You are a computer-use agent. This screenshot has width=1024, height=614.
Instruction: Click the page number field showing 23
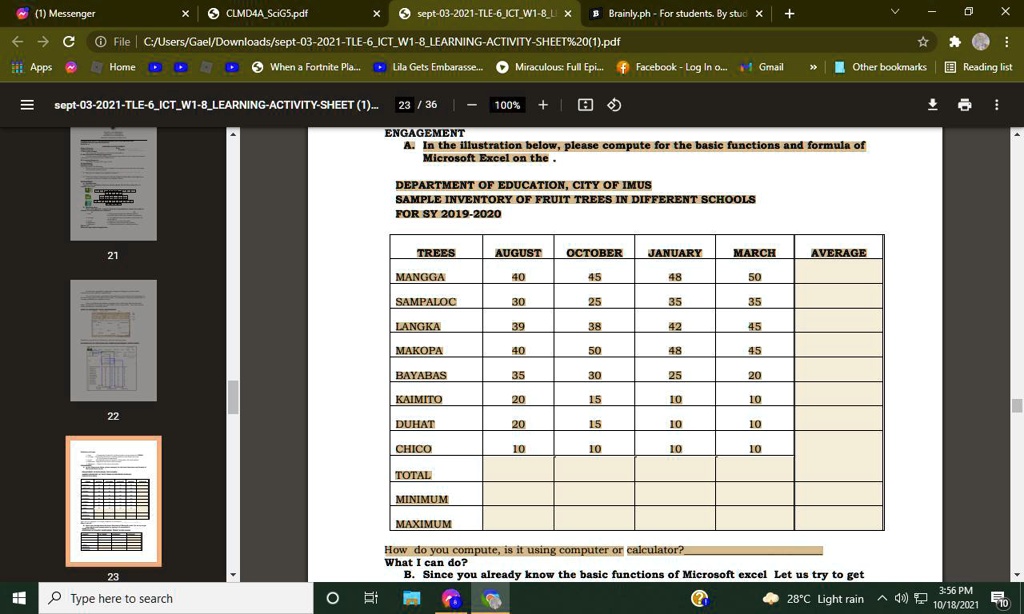tap(404, 105)
